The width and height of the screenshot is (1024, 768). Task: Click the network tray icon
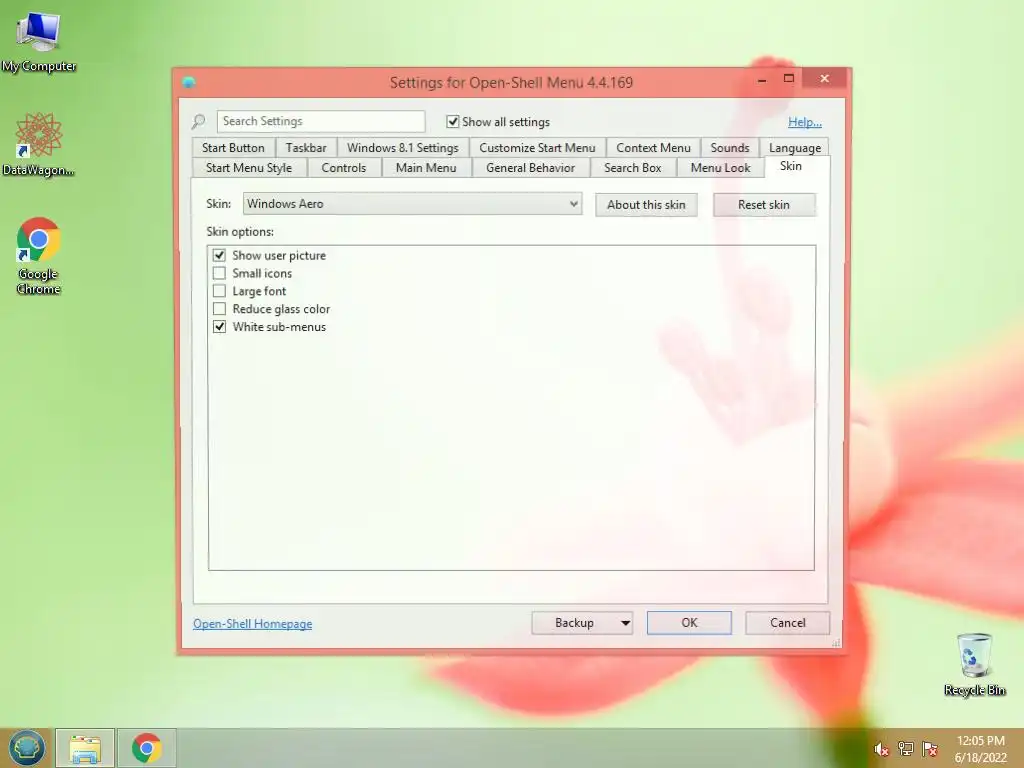click(906, 749)
